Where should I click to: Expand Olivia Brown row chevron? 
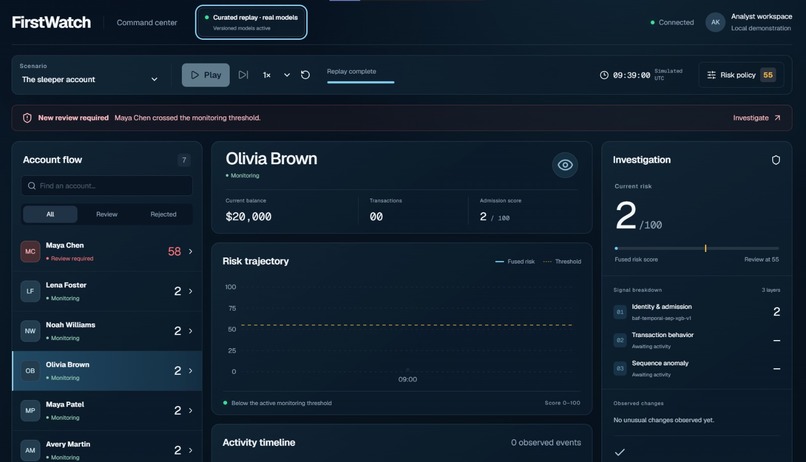(x=191, y=371)
